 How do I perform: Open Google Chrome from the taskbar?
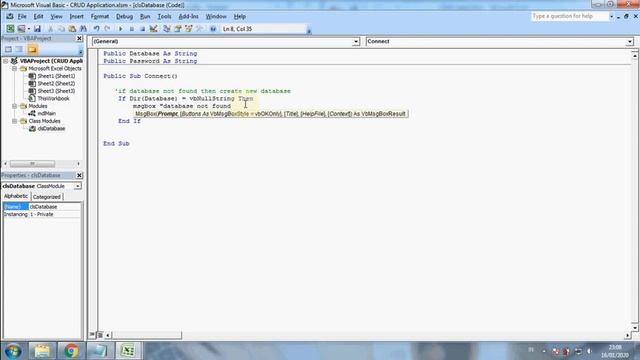(71, 351)
